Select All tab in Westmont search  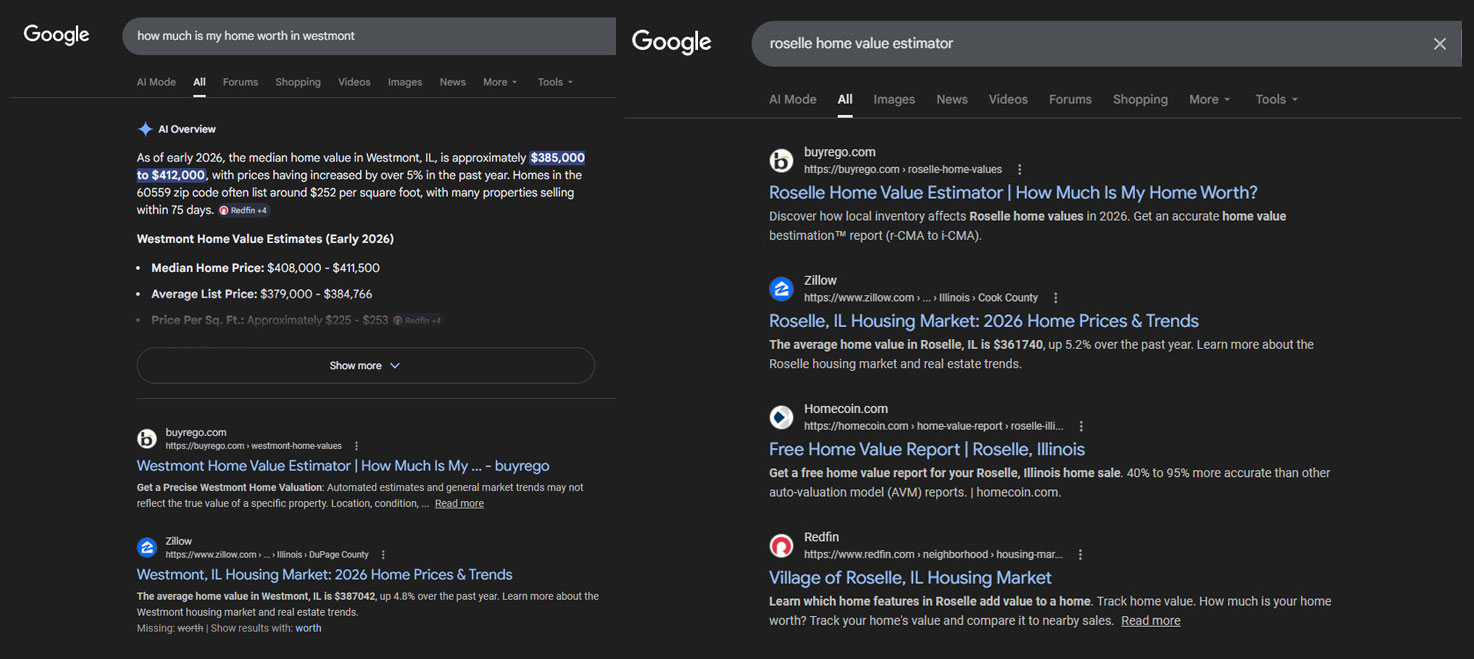[200, 82]
